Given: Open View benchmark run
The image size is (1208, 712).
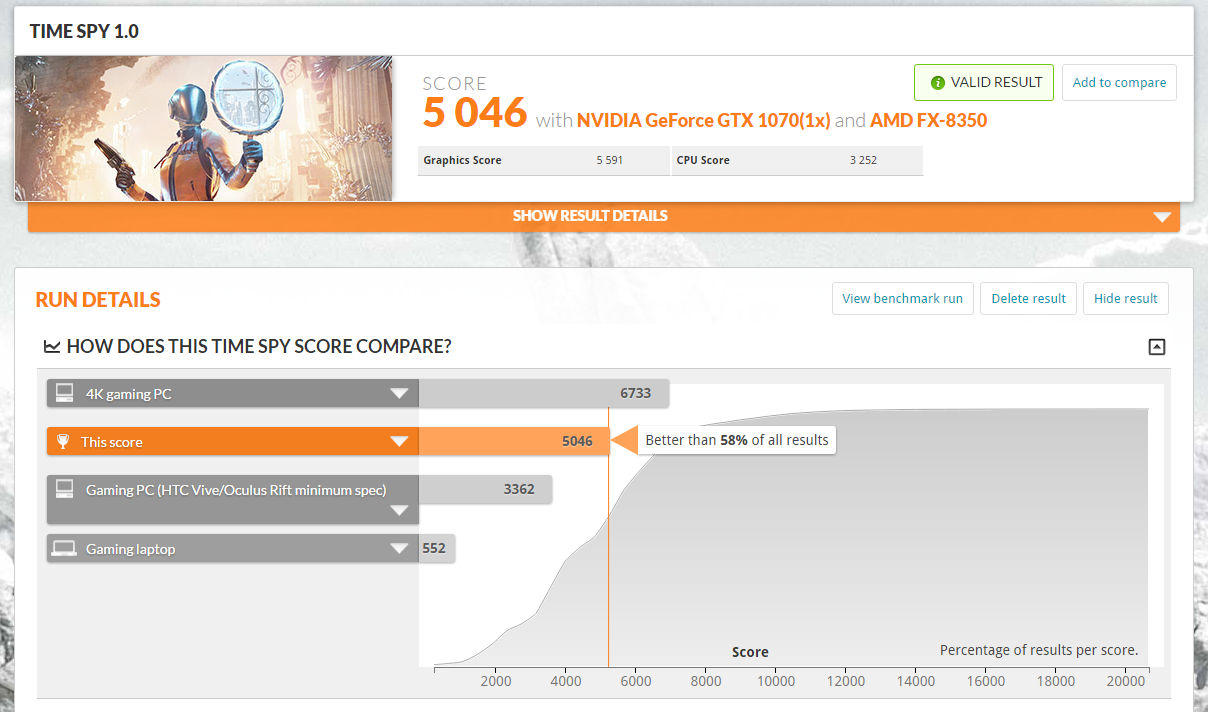Looking at the screenshot, I should [903, 298].
